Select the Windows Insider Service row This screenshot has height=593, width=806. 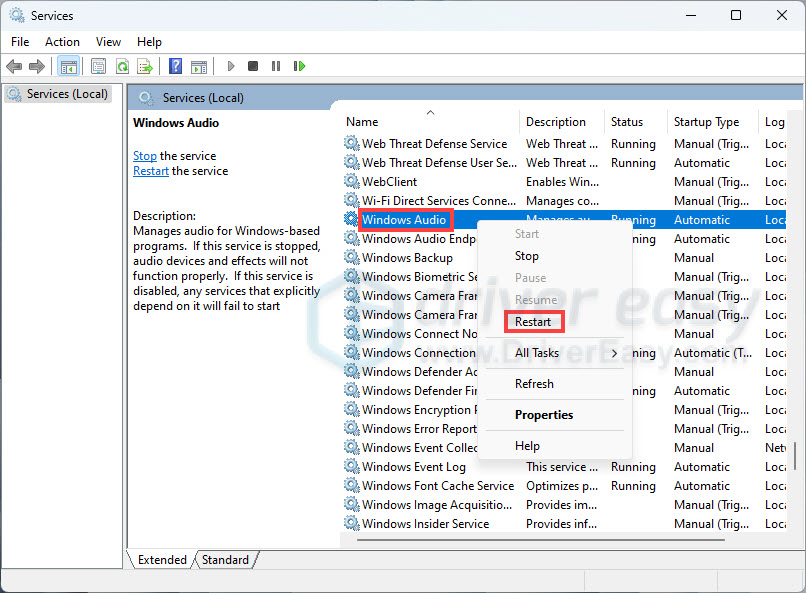(x=564, y=524)
